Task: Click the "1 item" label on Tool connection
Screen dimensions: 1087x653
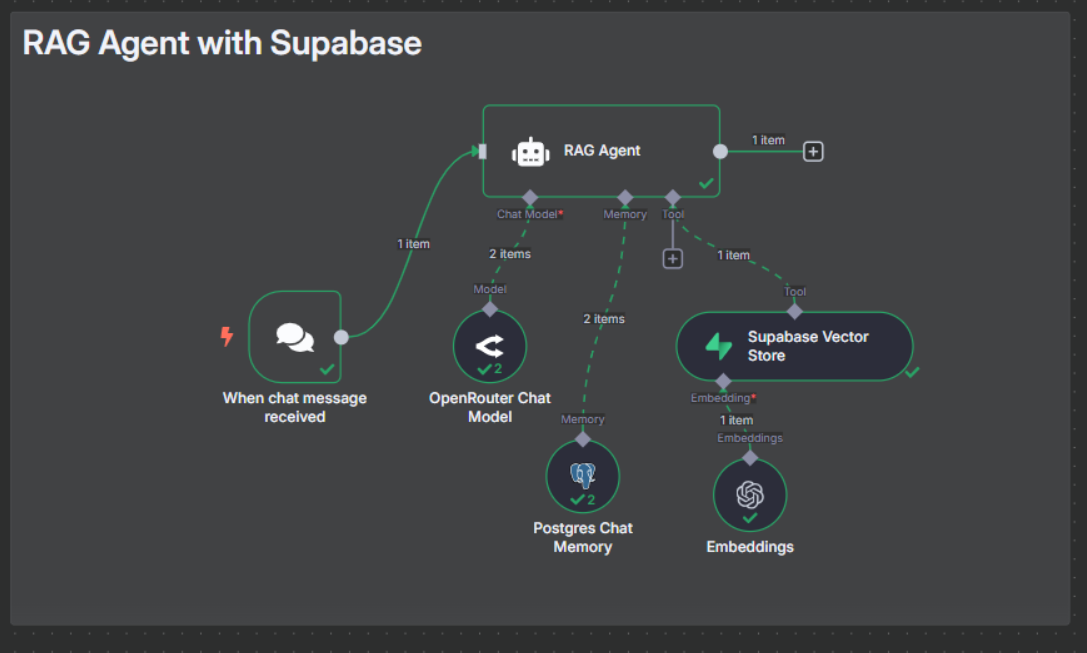Action: pyautogui.click(x=733, y=255)
